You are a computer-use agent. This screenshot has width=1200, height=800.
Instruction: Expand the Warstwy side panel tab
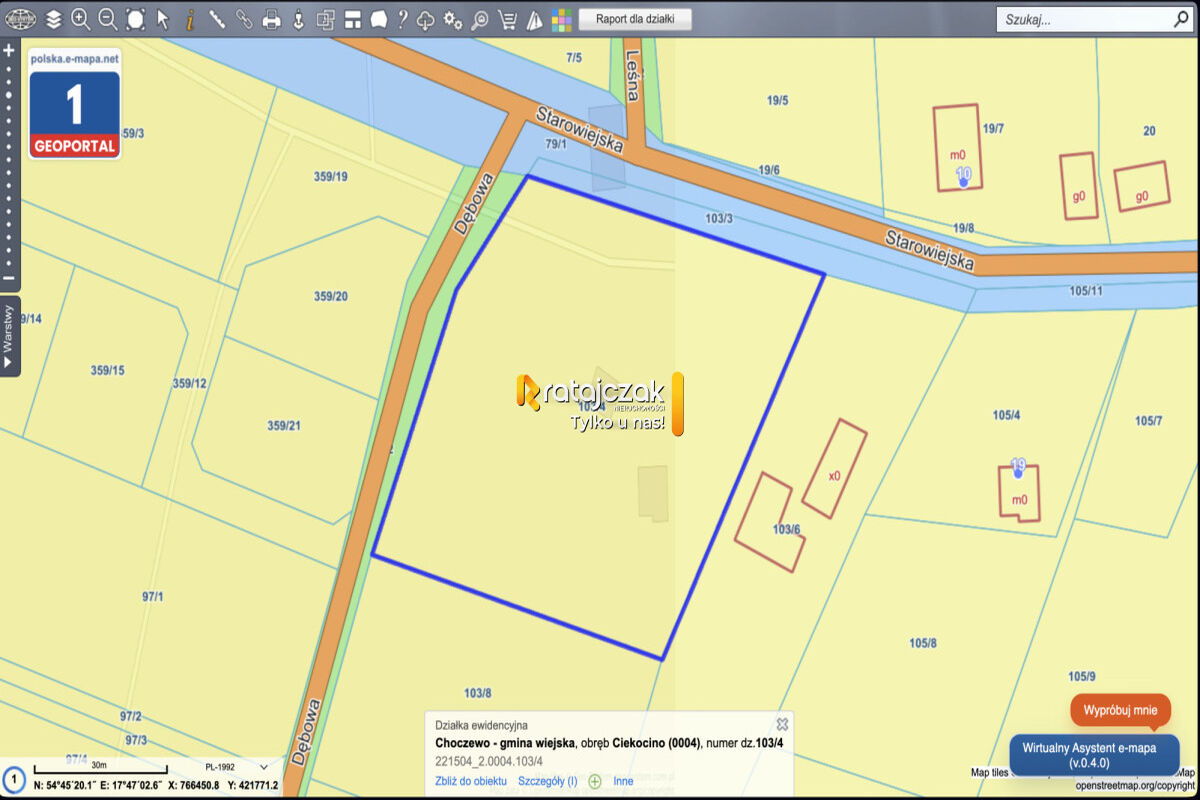click(9, 336)
